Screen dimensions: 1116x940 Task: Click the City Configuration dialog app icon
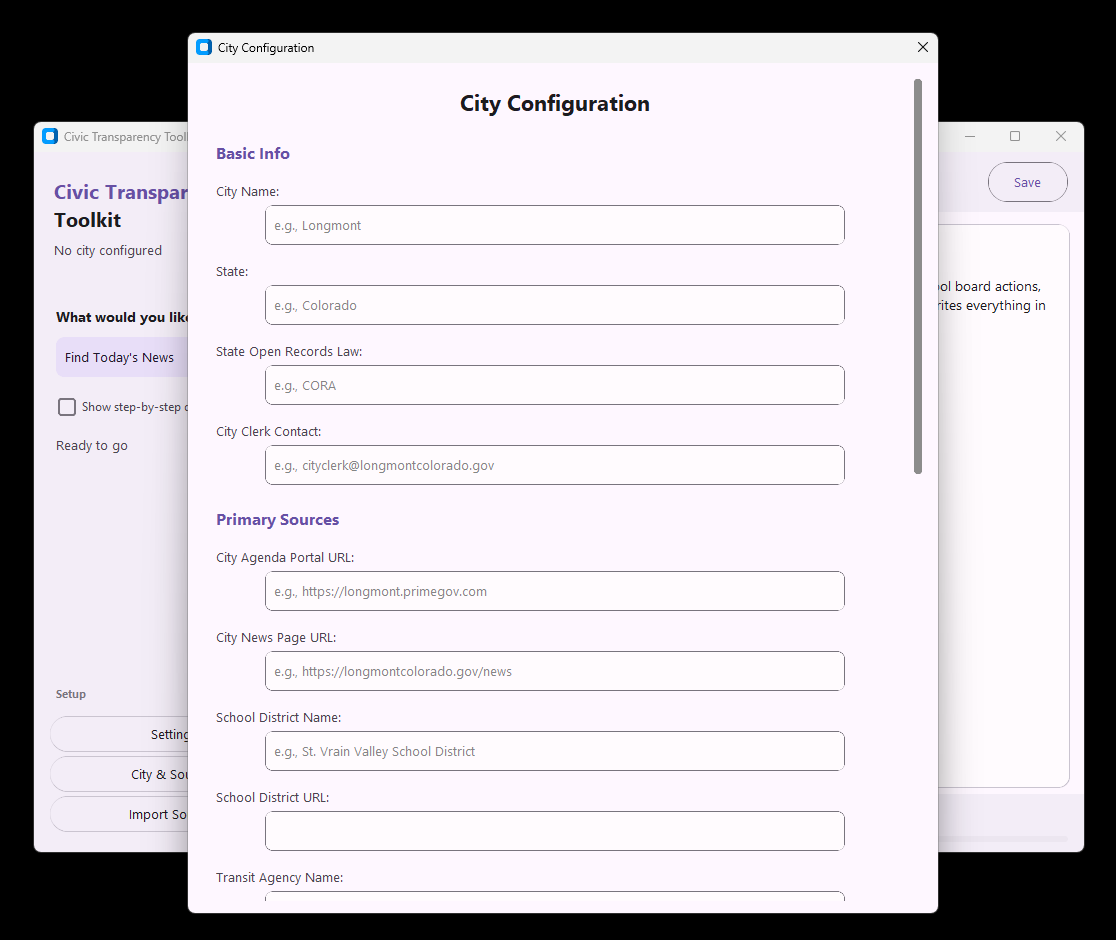tap(204, 47)
